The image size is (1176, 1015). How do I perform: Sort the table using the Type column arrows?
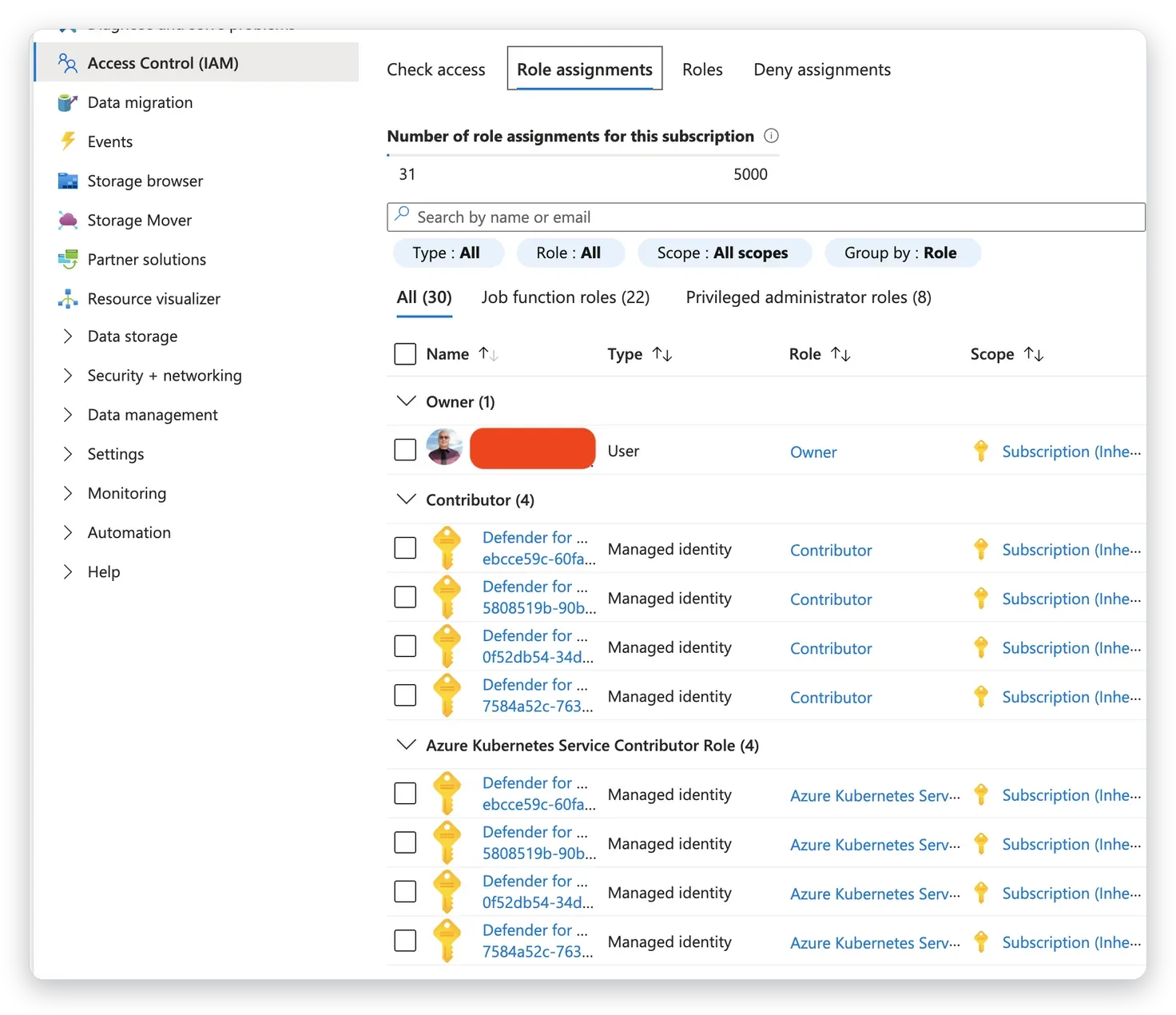click(x=662, y=354)
